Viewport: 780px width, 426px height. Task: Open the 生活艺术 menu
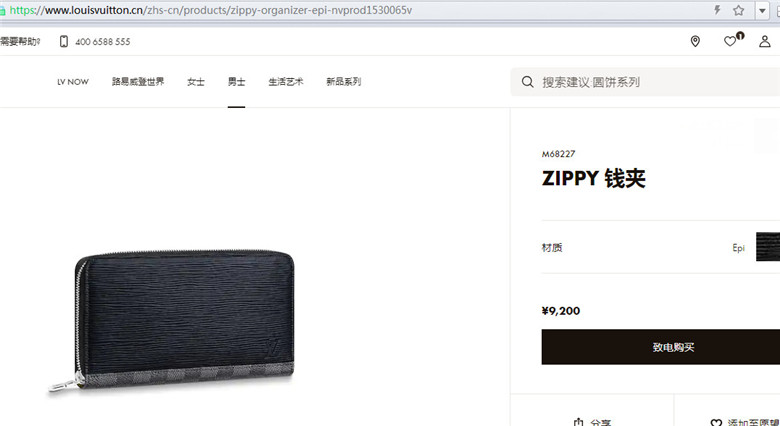click(x=286, y=82)
